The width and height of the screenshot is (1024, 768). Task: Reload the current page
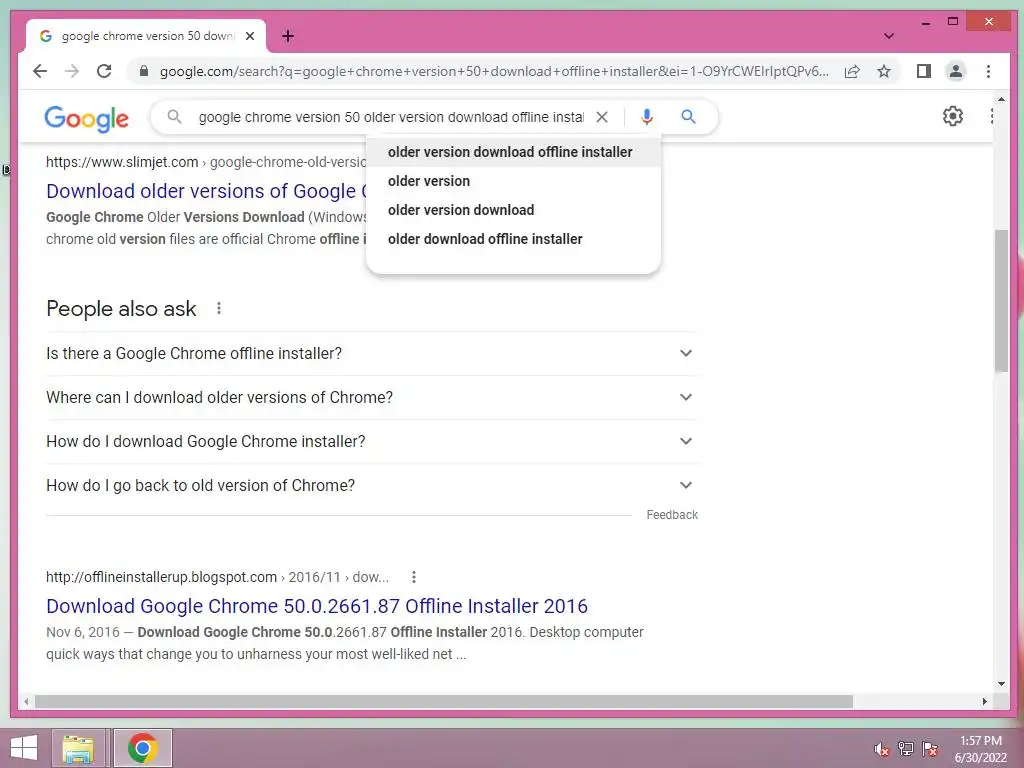tap(104, 71)
